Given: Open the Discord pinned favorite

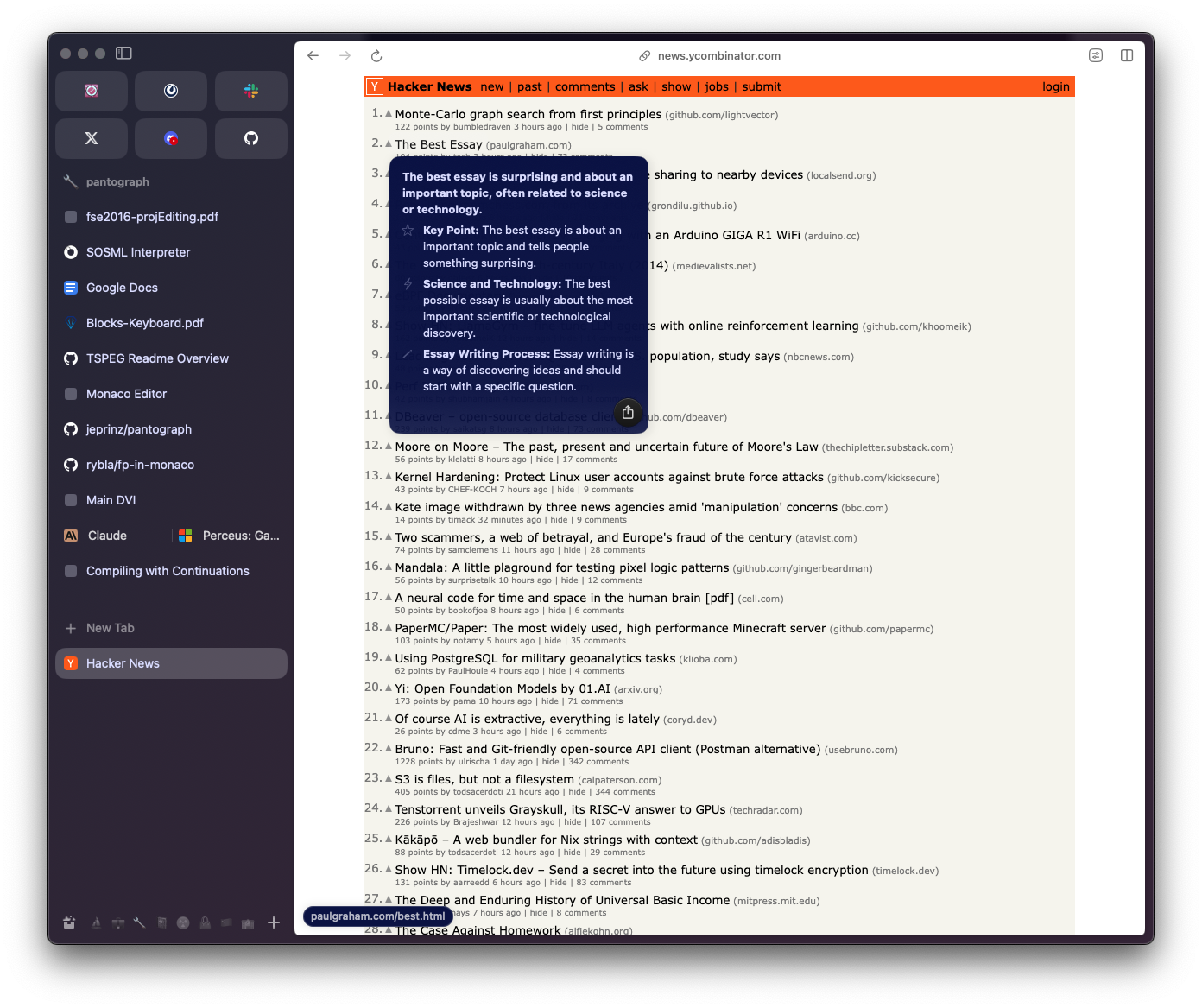Looking at the screenshot, I should coord(171,138).
